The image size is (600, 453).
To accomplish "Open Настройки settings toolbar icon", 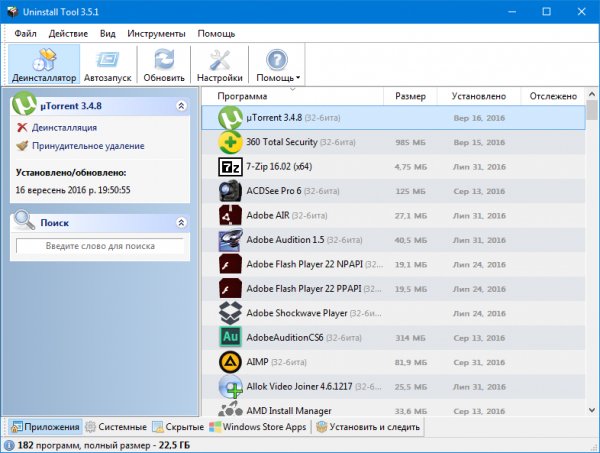I will click(220, 64).
